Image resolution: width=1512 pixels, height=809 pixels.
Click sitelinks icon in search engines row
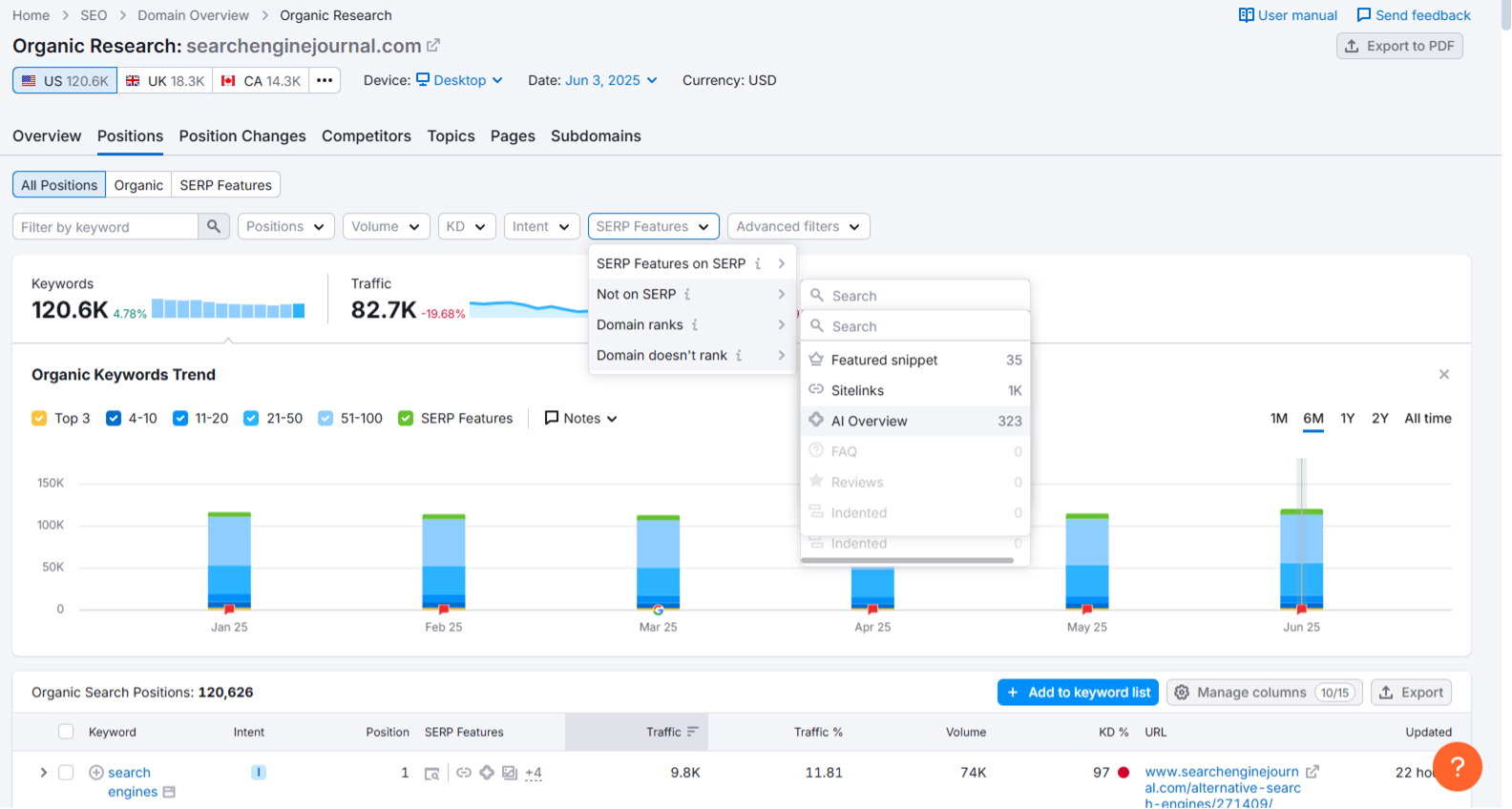[x=464, y=773]
